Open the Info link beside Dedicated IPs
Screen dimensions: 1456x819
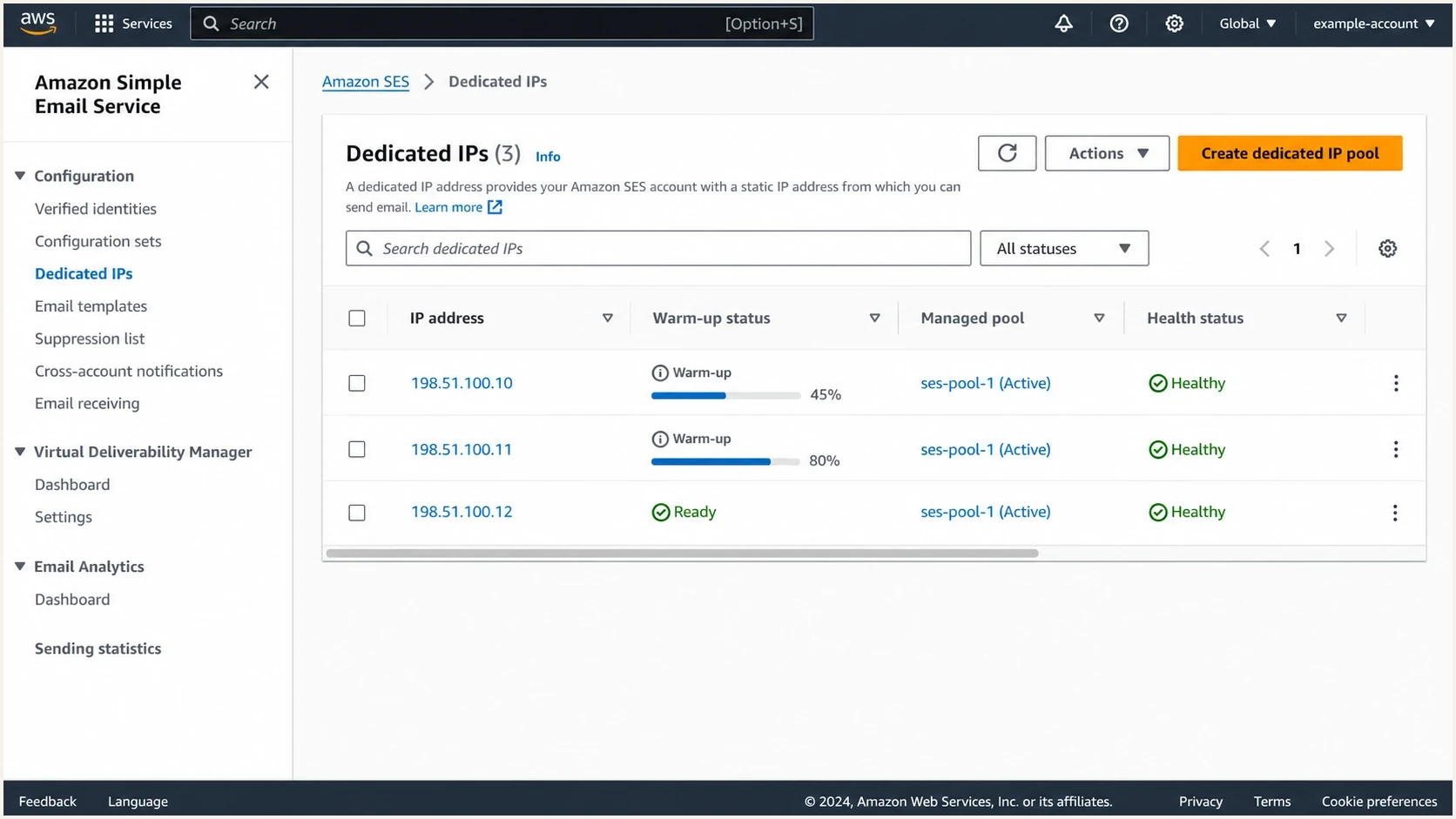[x=548, y=157]
